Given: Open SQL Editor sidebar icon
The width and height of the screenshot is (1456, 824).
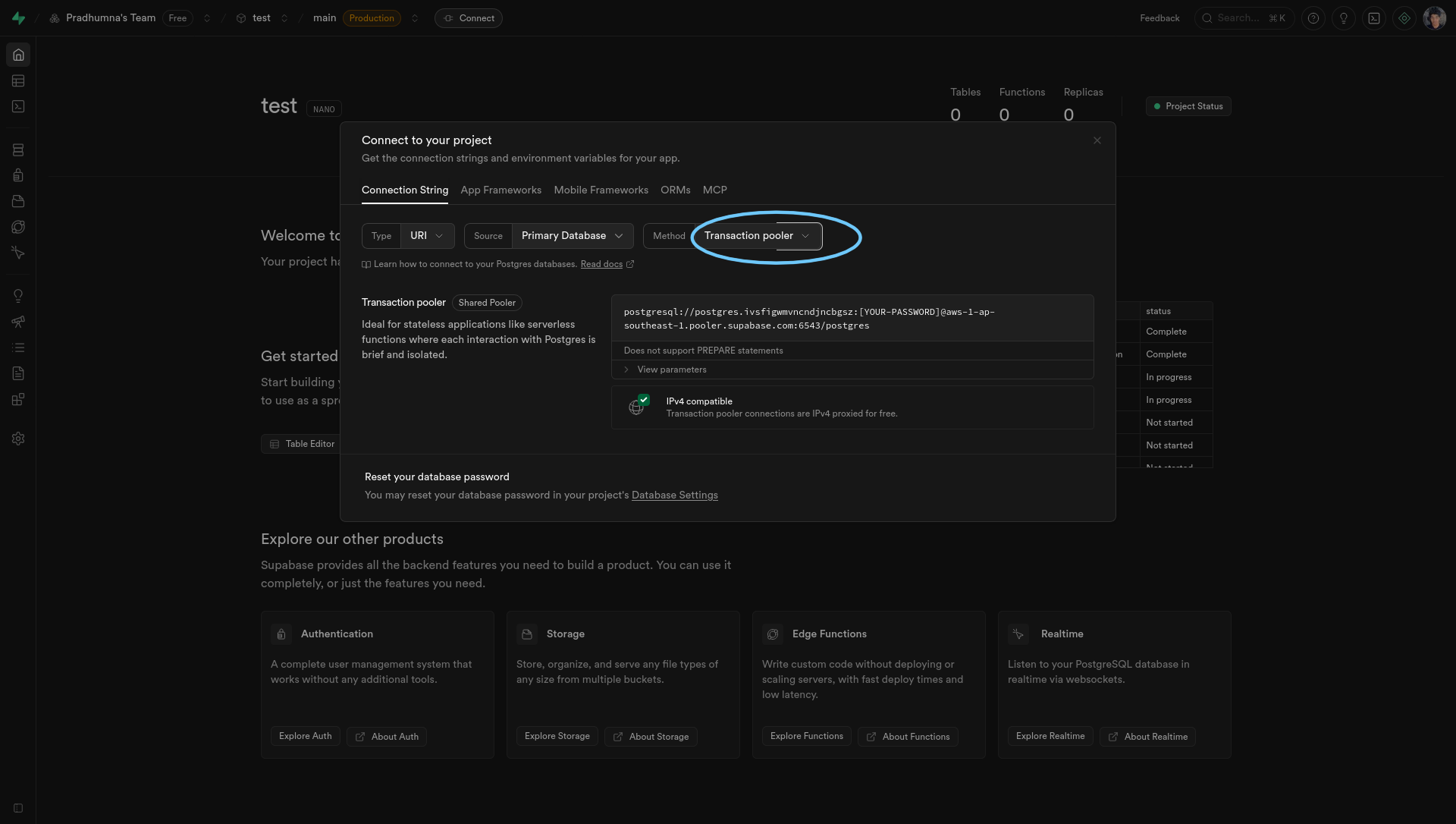Looking at the screenshot, I should tap(18, 106).
